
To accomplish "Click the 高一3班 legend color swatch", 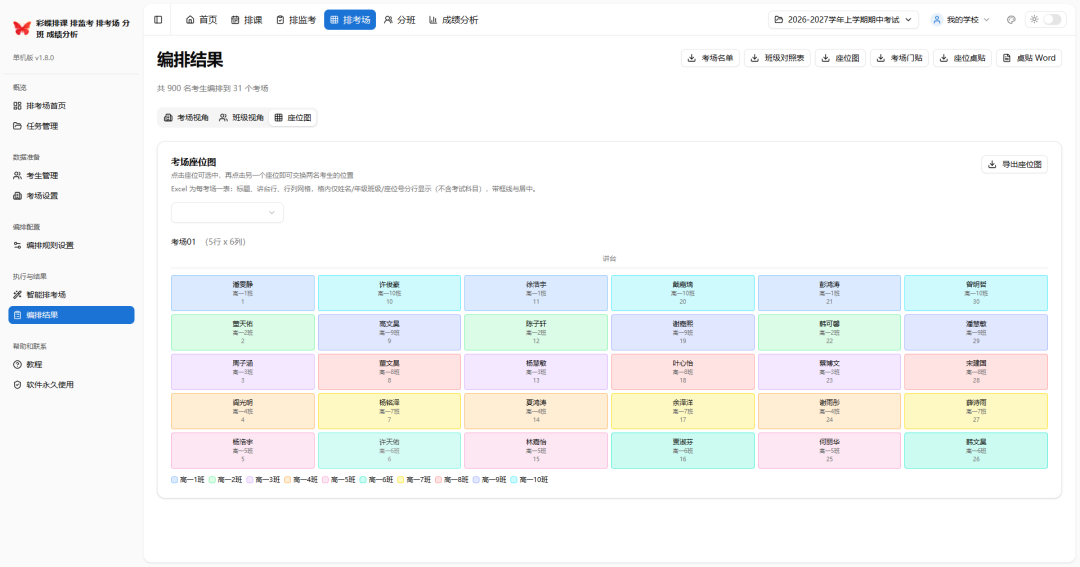I will click(250, 480).
